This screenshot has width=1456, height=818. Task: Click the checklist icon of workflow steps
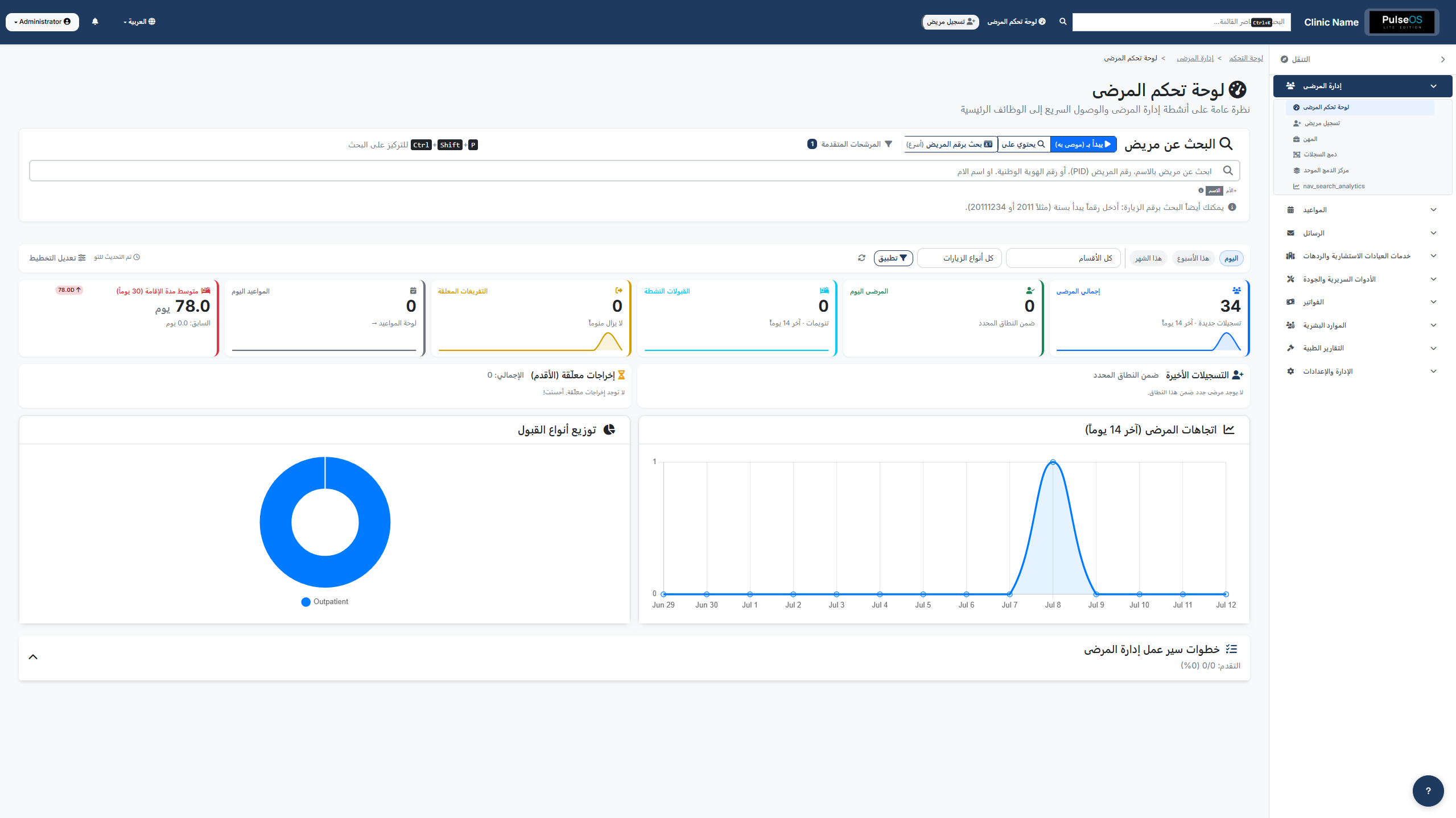(x=1231, y=649)
